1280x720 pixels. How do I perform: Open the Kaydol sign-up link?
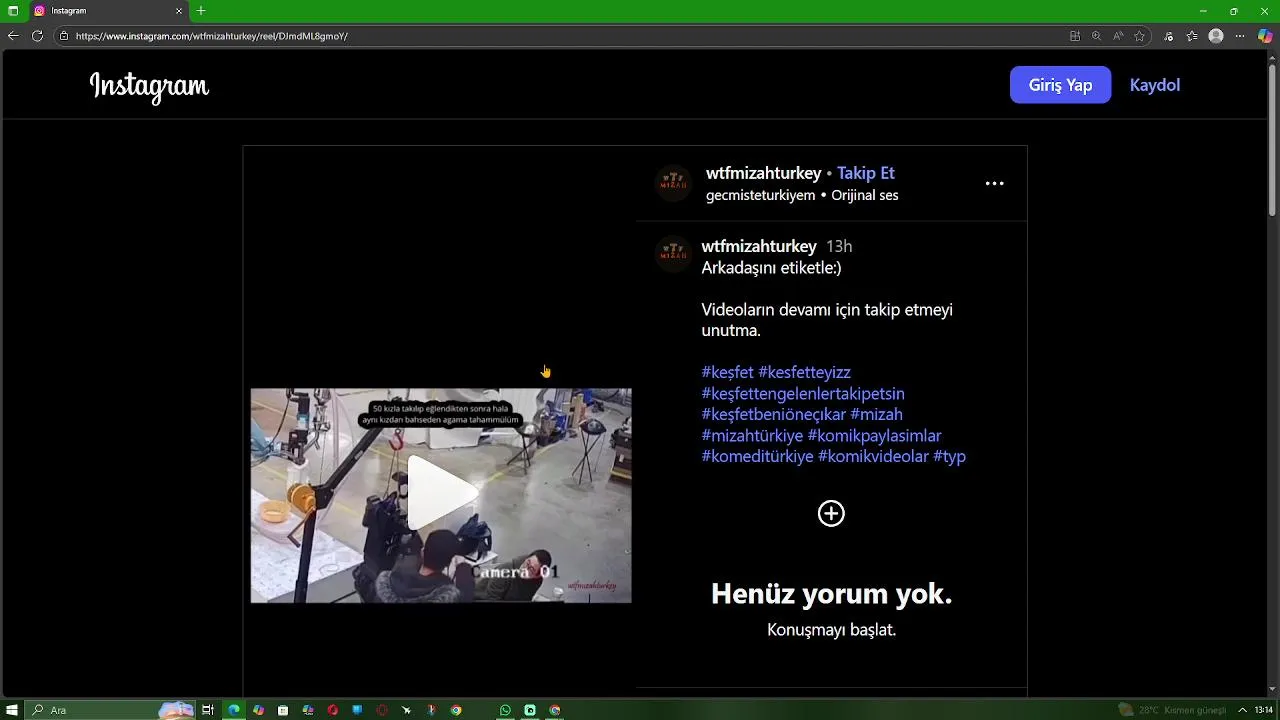pyautogui.click(x=1155, y=85)
